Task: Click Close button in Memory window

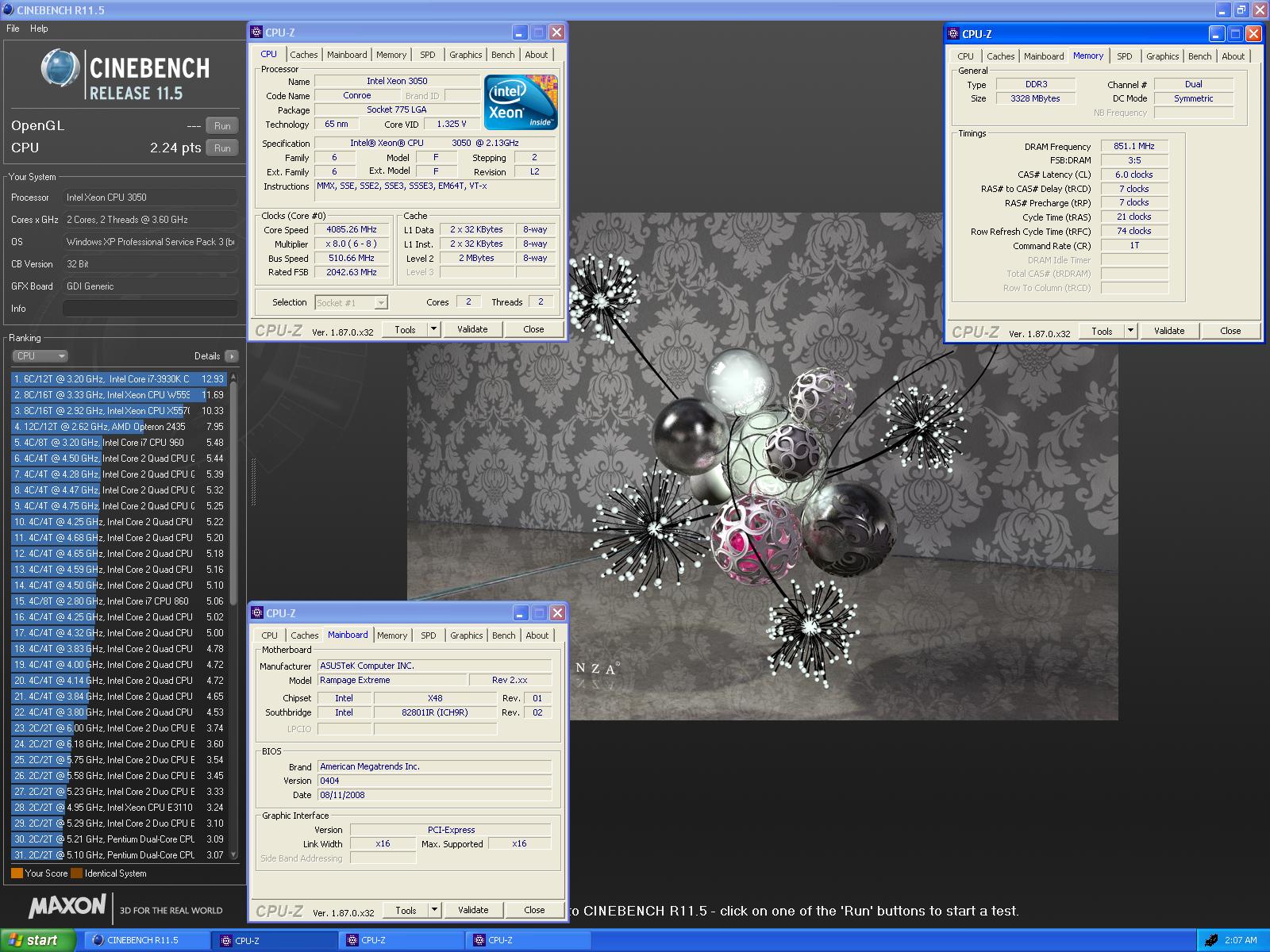Action: [x=1230, y=331]
